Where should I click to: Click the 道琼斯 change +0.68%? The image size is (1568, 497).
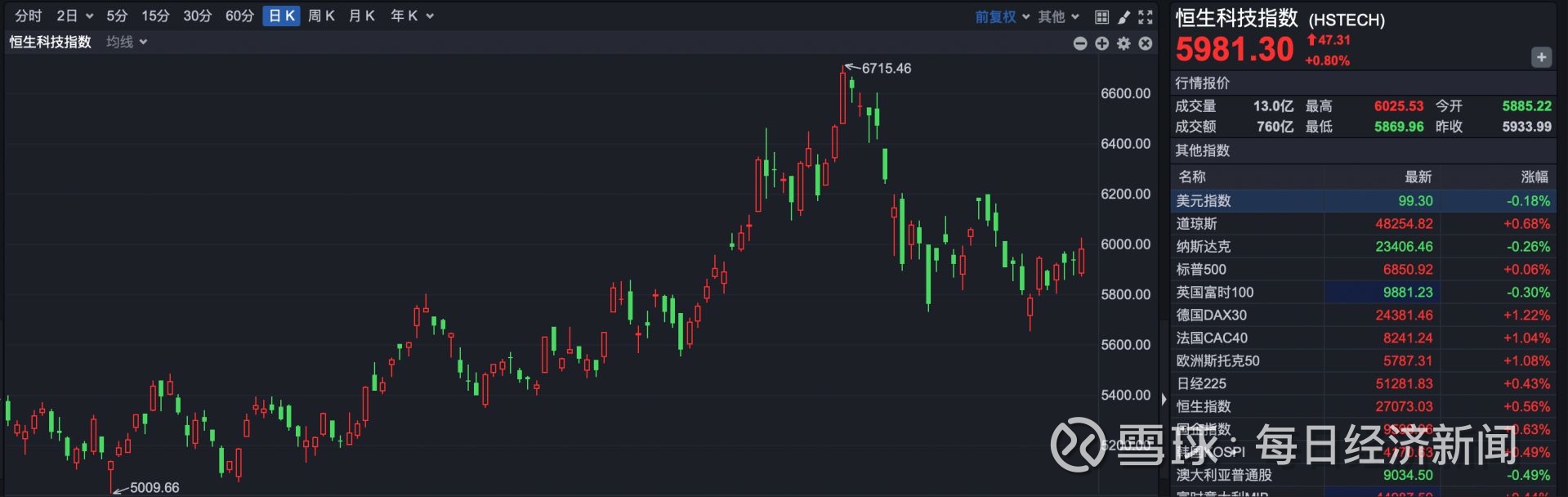click(1526, 224)
